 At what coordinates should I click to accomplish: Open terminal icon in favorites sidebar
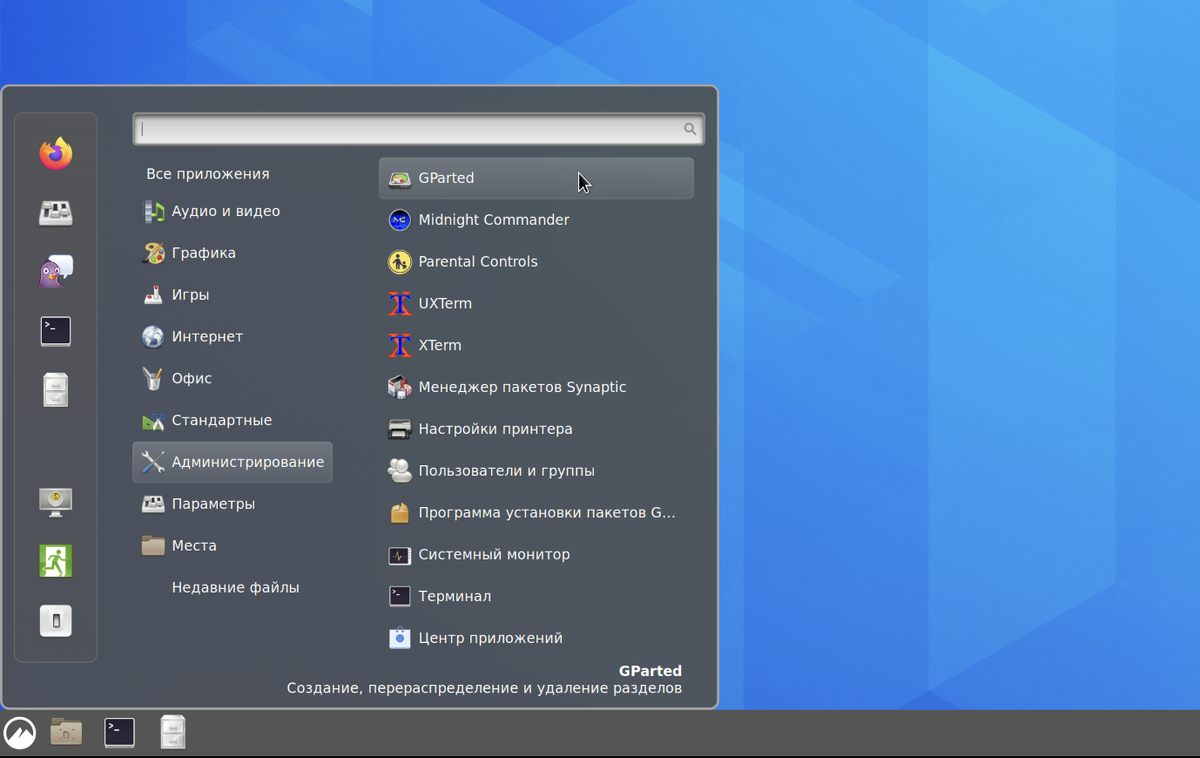[56, 331]
